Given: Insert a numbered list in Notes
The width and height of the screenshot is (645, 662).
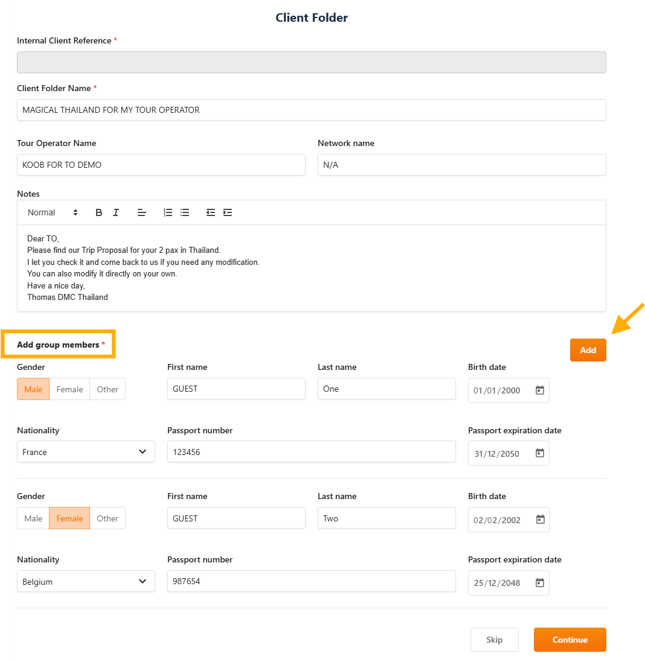Looking at the screenshot, I should coord(168,213).
